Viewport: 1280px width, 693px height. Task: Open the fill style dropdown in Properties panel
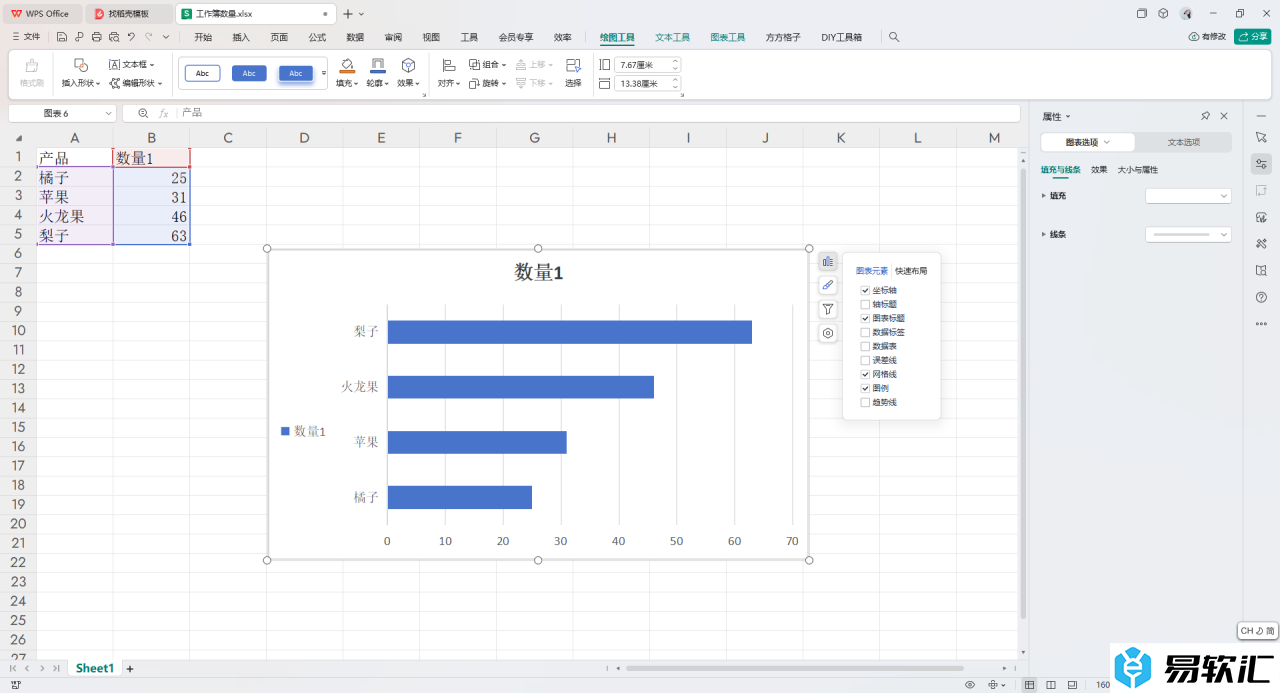tap(1188, 196)
